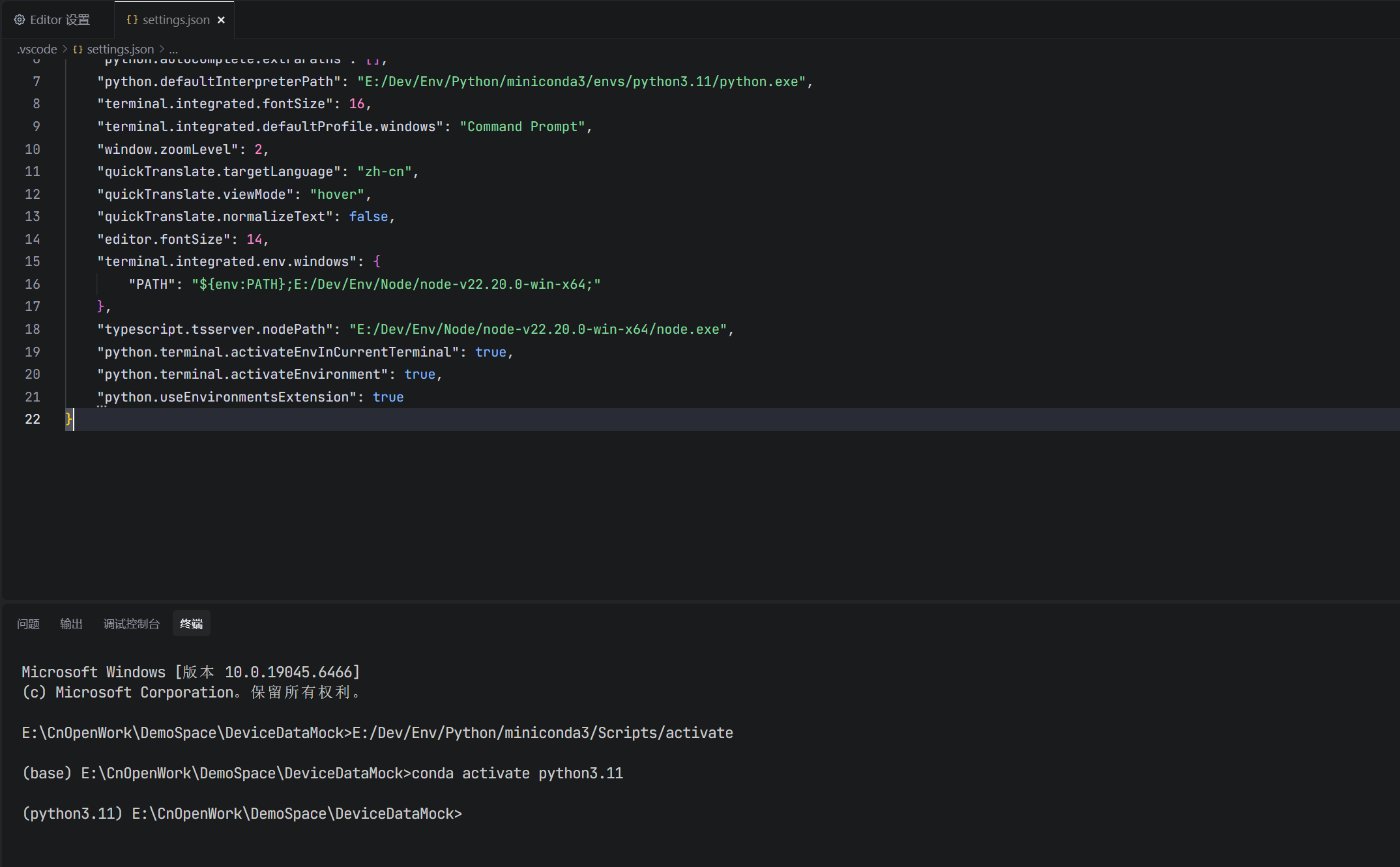The height and width of the screenshot is (867, 1400).
Task: Click the JSON braces icon in breadcrumb
Action: [78, 50]
